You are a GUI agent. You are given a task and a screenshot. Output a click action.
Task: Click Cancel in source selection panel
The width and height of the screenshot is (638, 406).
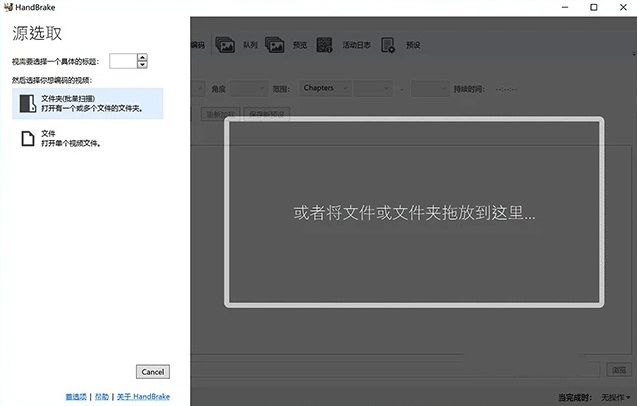tap(153, 371)
